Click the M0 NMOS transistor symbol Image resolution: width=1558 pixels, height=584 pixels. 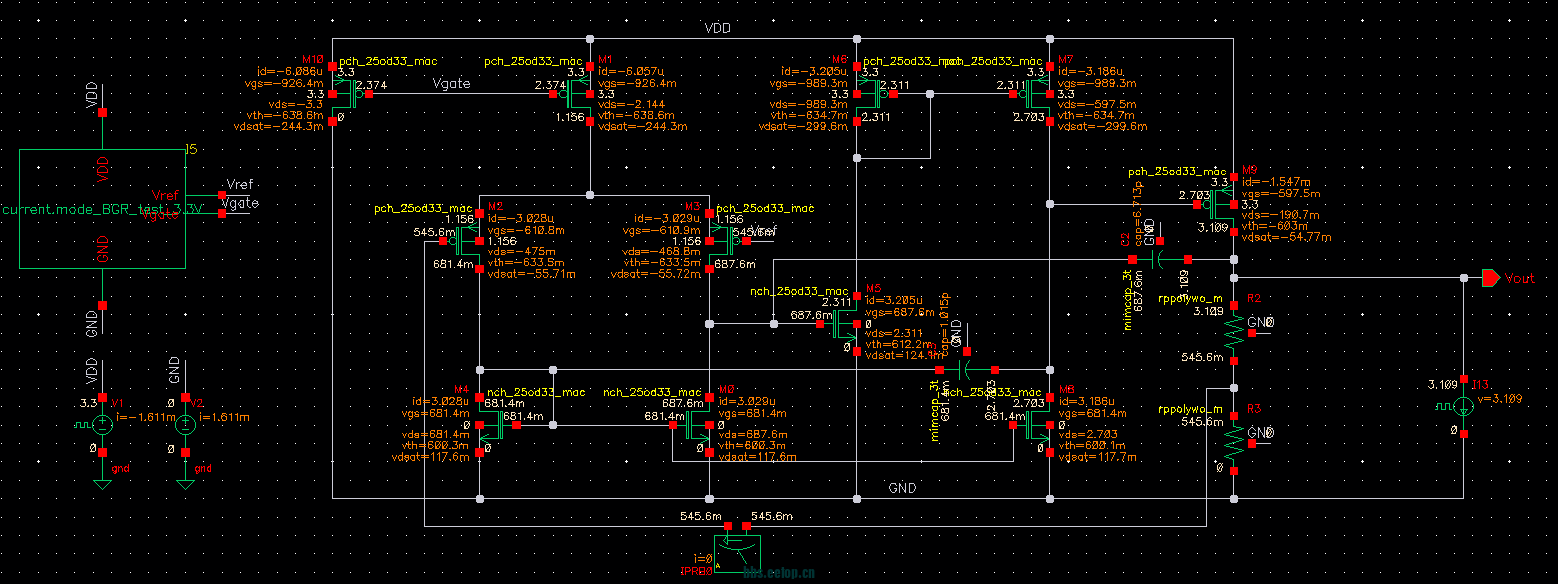[x=698, y=426]
